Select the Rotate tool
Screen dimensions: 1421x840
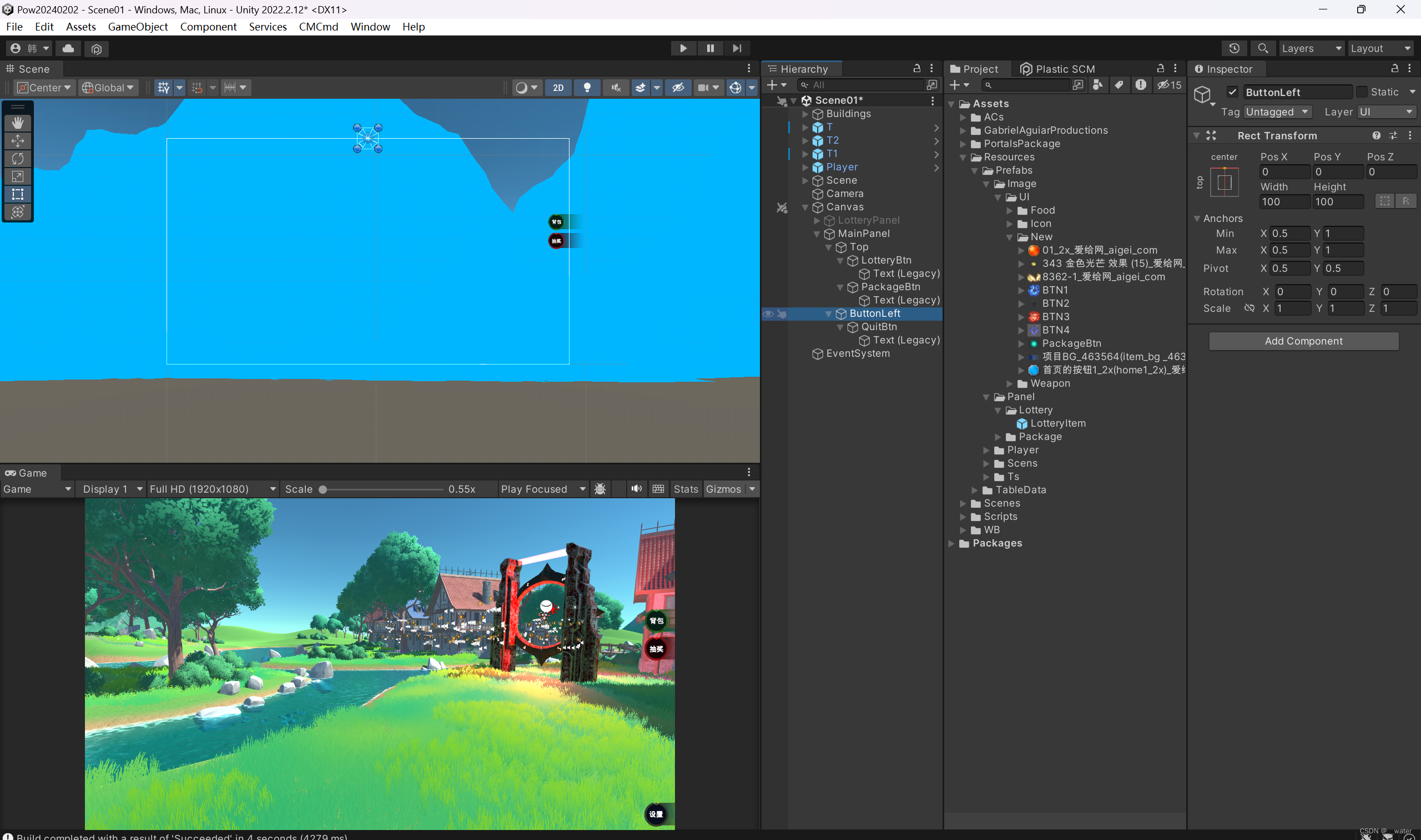tap(18, 159)
